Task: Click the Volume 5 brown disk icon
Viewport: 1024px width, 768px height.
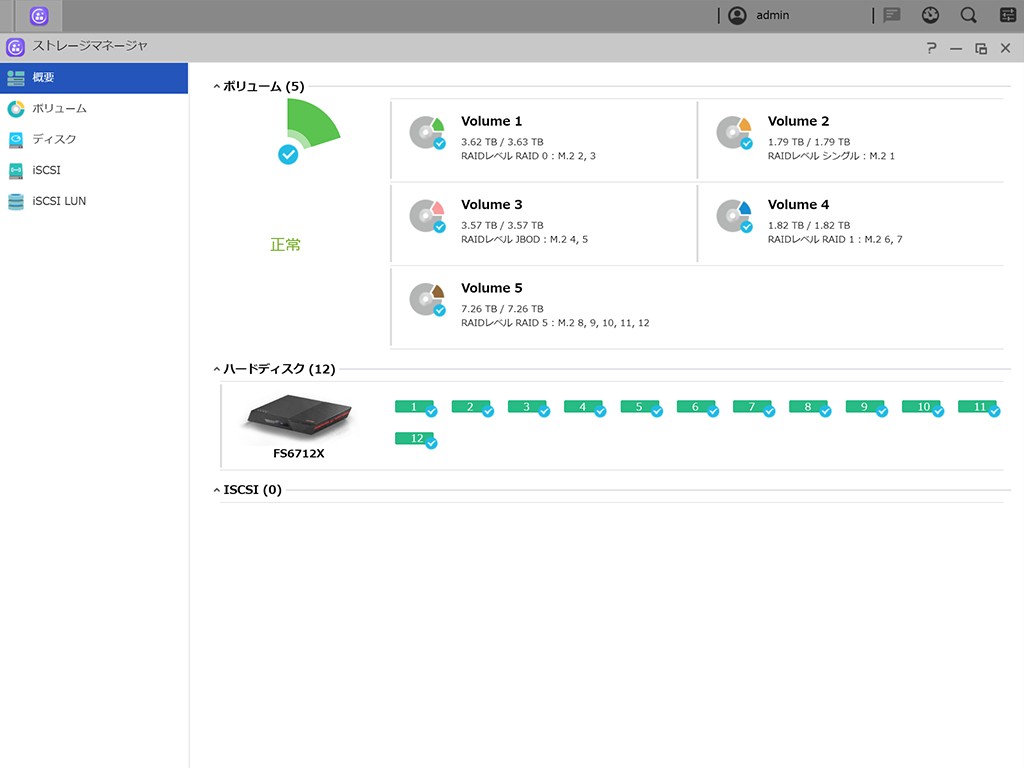Action: click(427, 299)
